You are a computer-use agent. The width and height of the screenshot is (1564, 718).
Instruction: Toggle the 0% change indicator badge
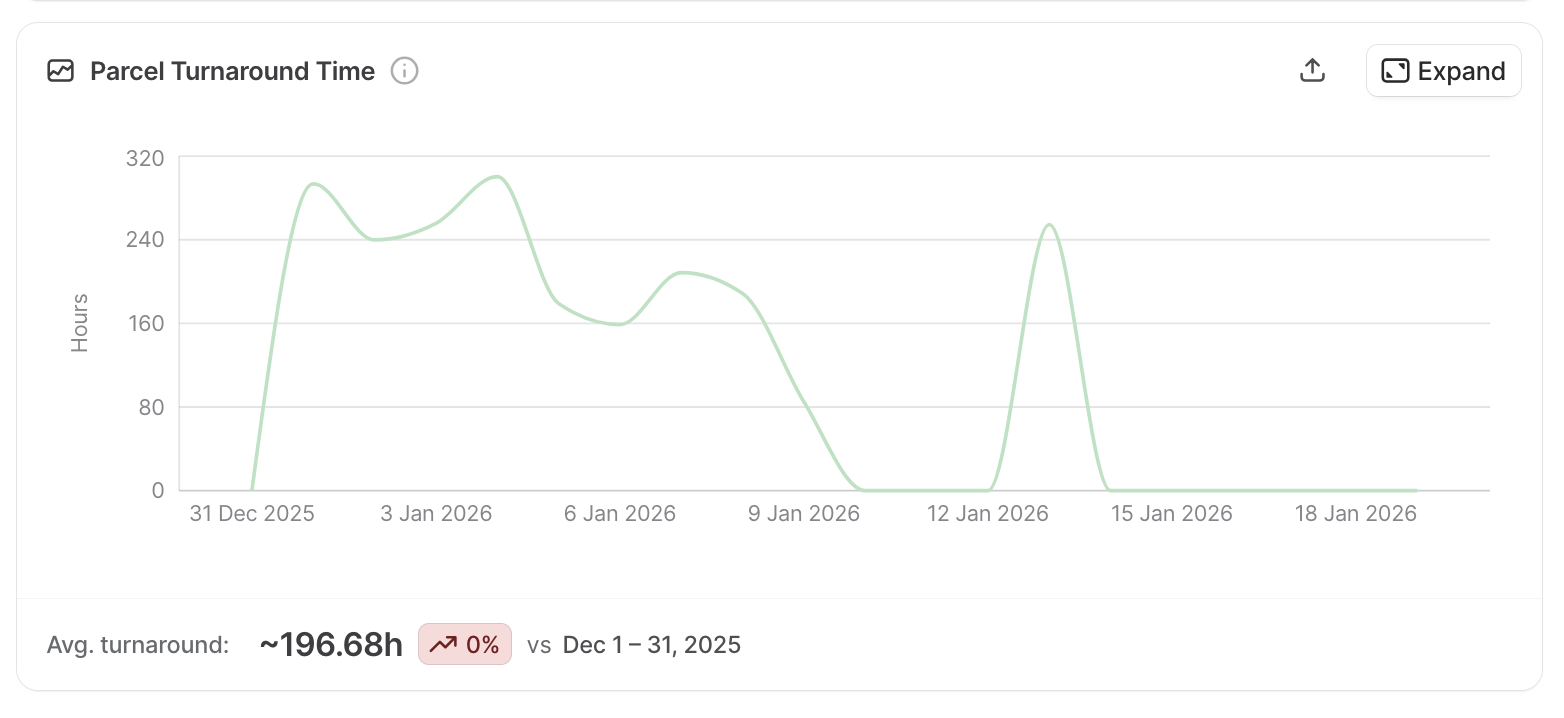click(x=465, y=644)
